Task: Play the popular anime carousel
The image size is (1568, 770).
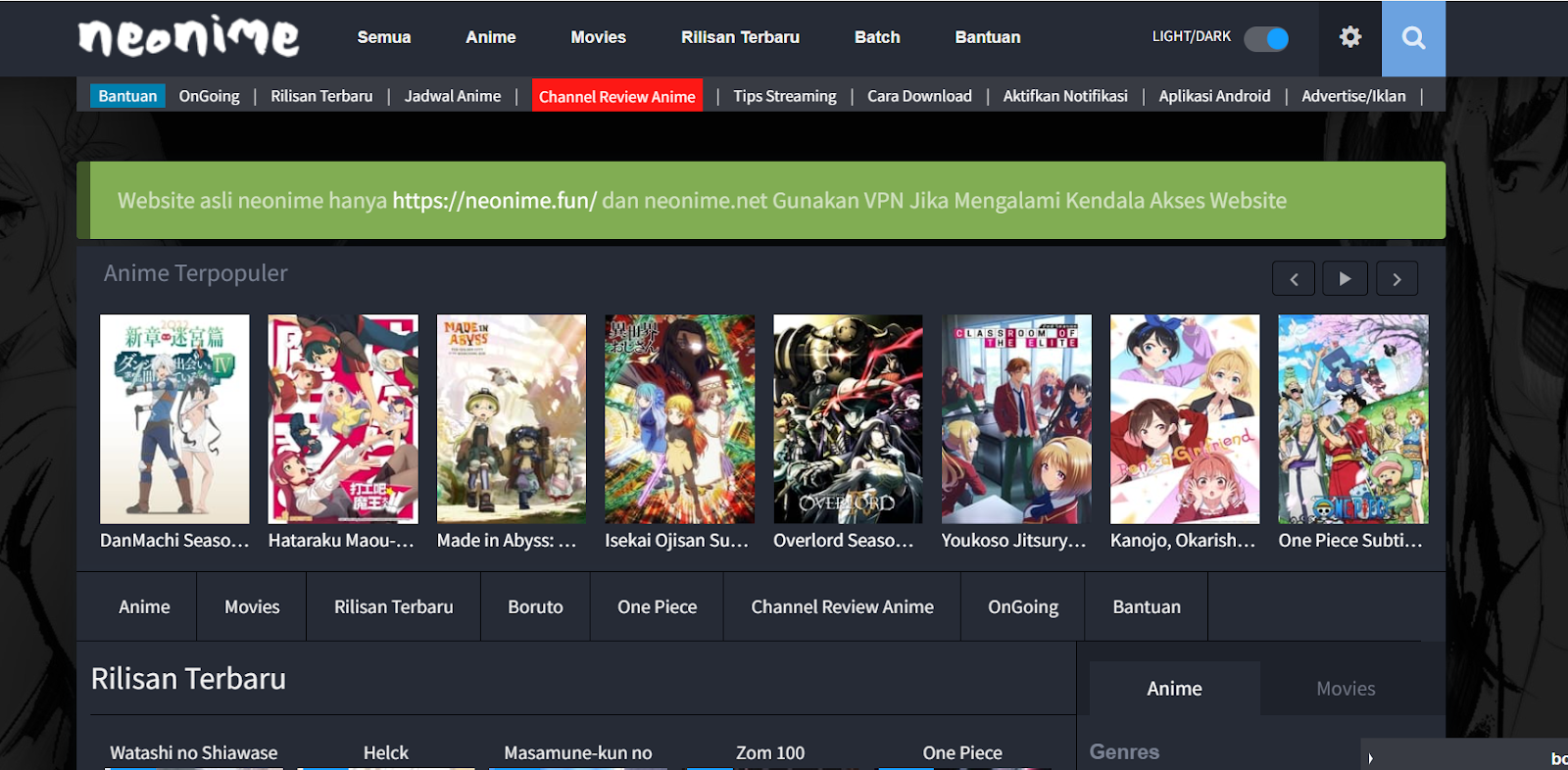Action: click(1345, 279)
